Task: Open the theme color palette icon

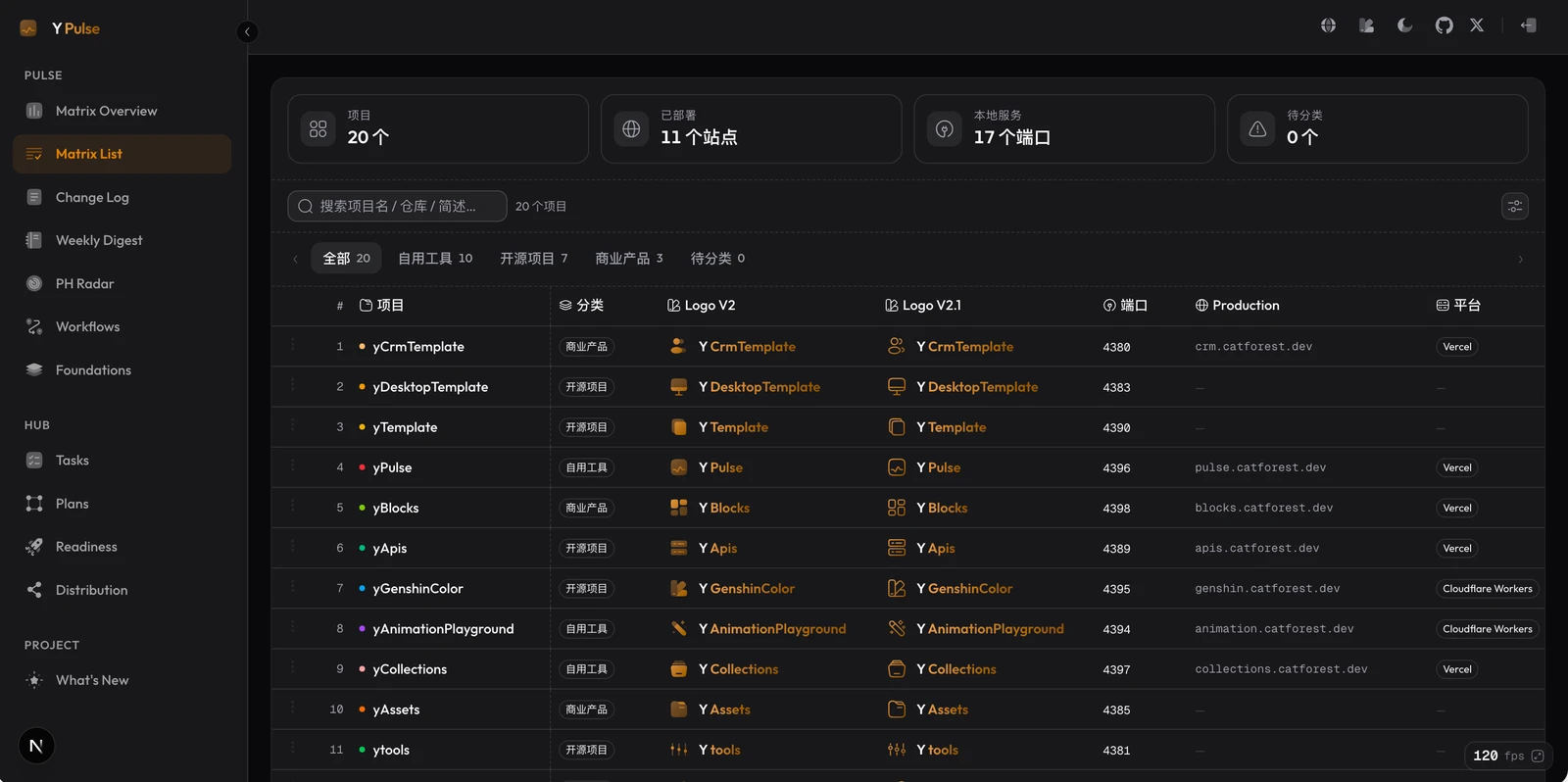Action: (x=1366, y=25)
